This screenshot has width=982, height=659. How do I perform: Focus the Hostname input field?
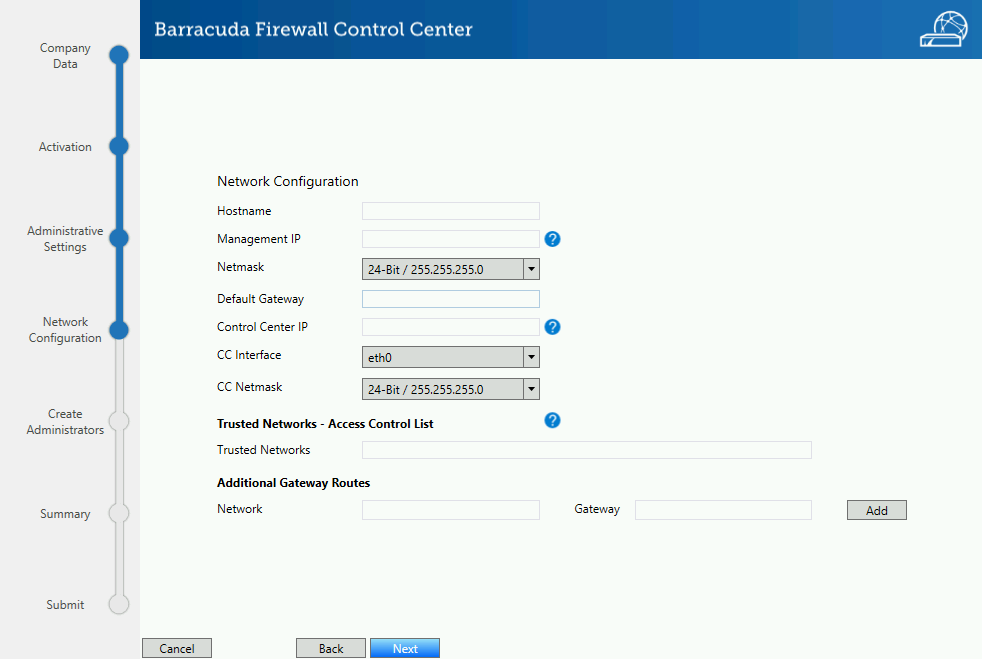[x=451, y=211]
